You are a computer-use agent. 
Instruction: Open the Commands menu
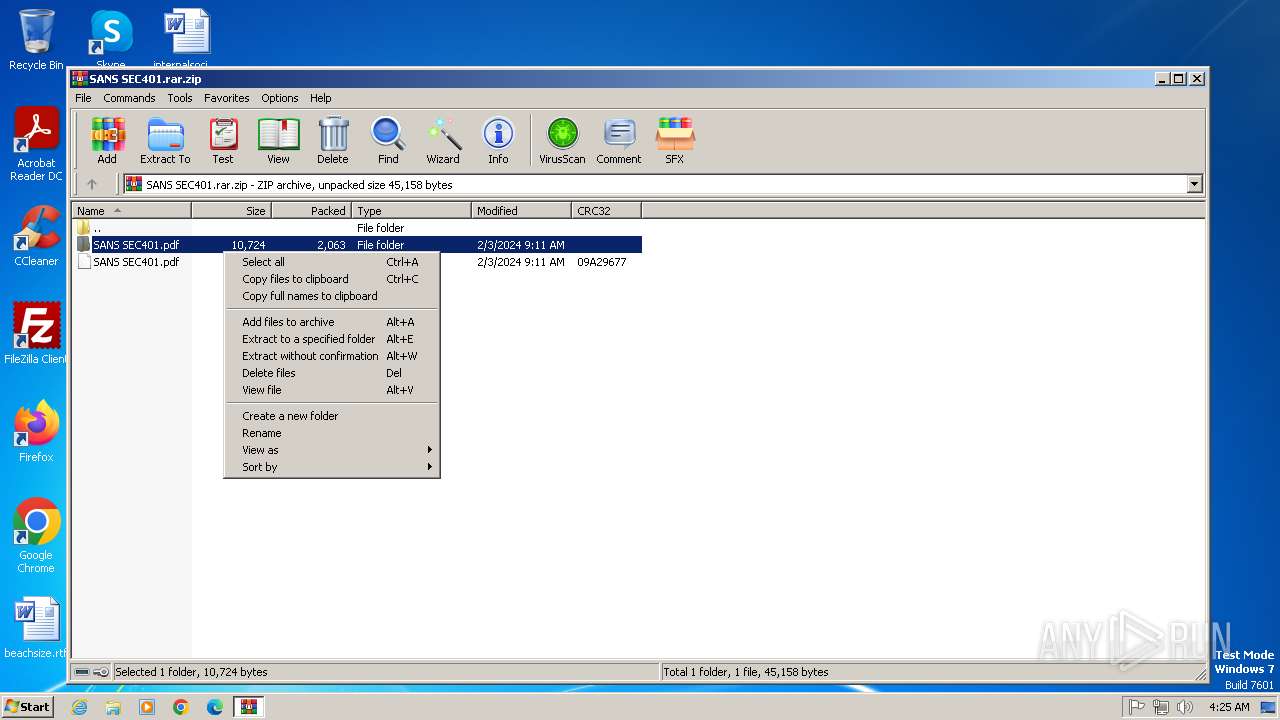pyautogui.click(x=129, y=98)
